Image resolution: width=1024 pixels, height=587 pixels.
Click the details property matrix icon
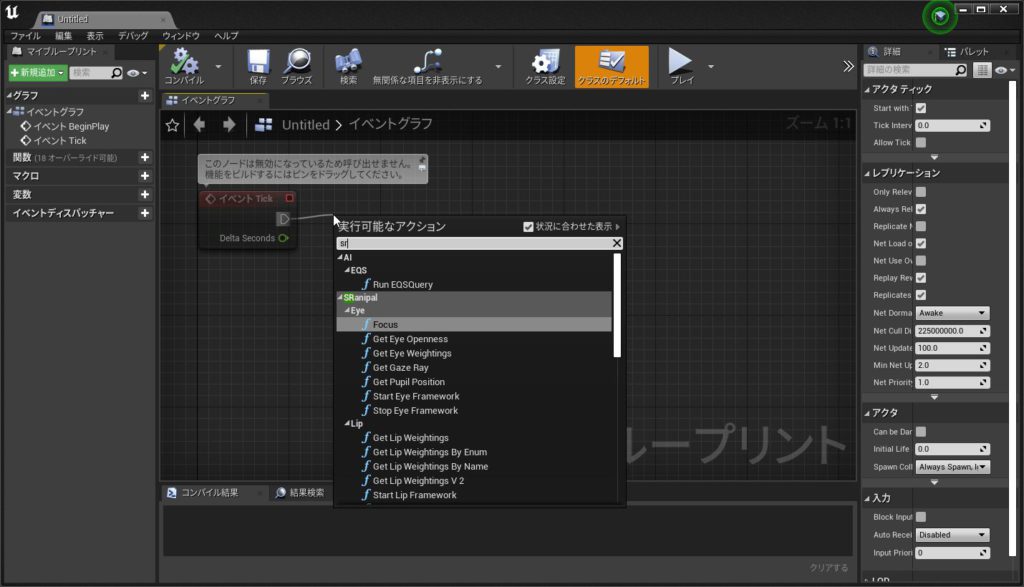[982, 70]
